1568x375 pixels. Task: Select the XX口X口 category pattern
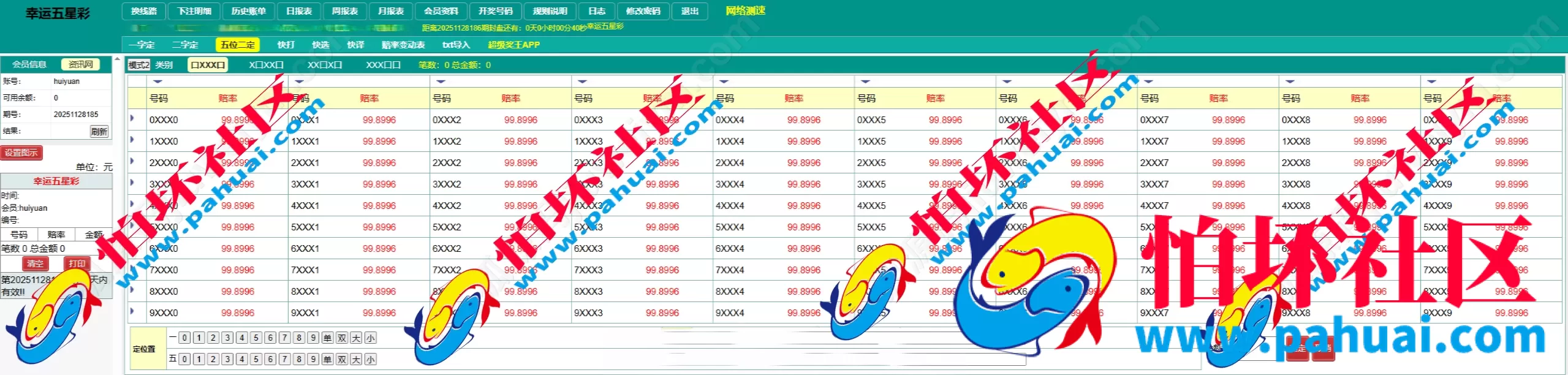point(325,65)
